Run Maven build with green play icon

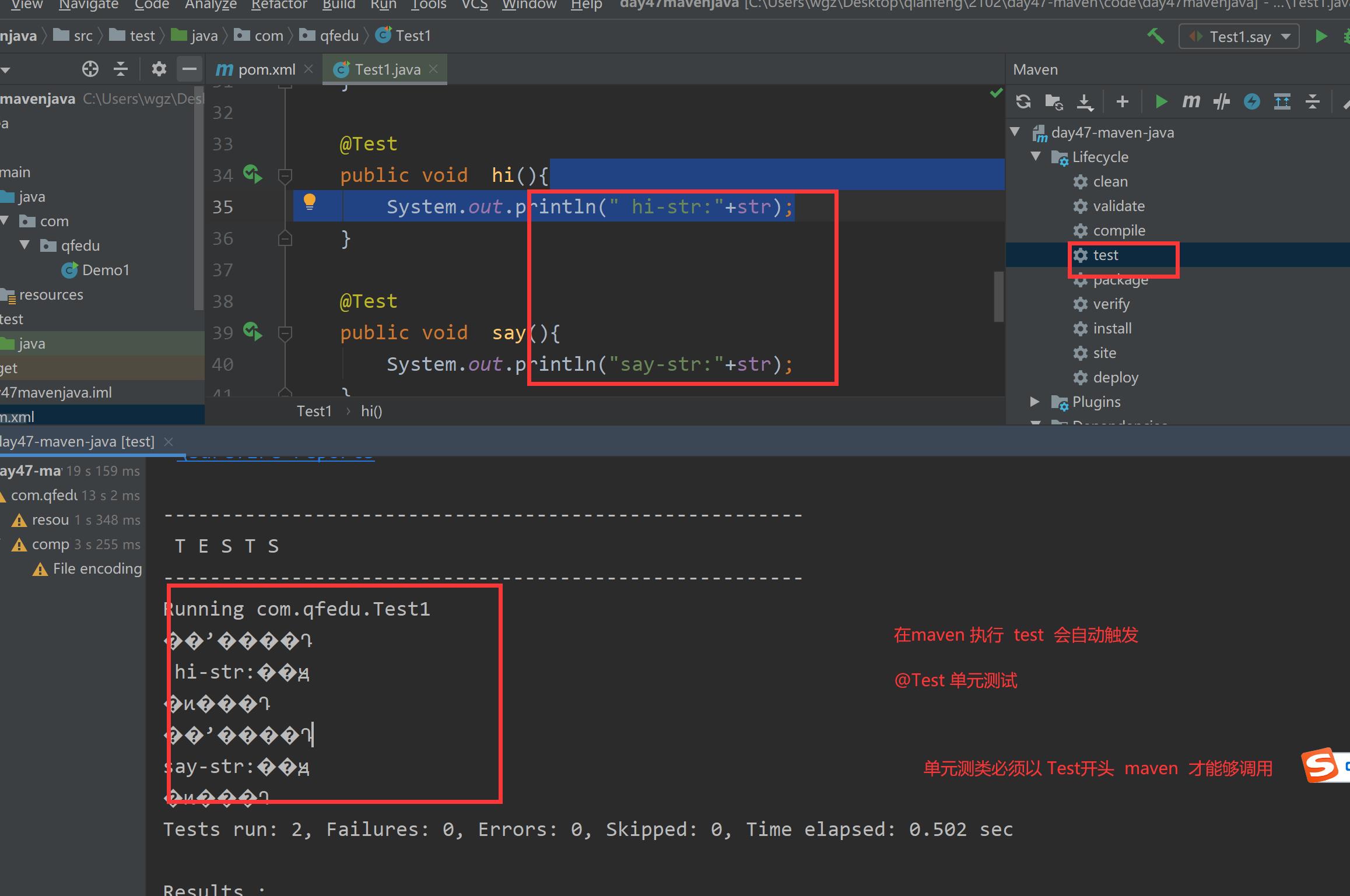tap(1161, 102)
